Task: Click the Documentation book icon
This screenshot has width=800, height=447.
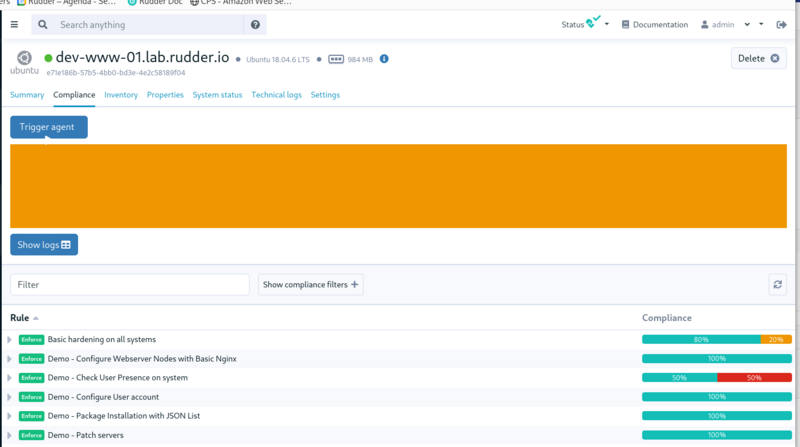Action: point(625,24)
